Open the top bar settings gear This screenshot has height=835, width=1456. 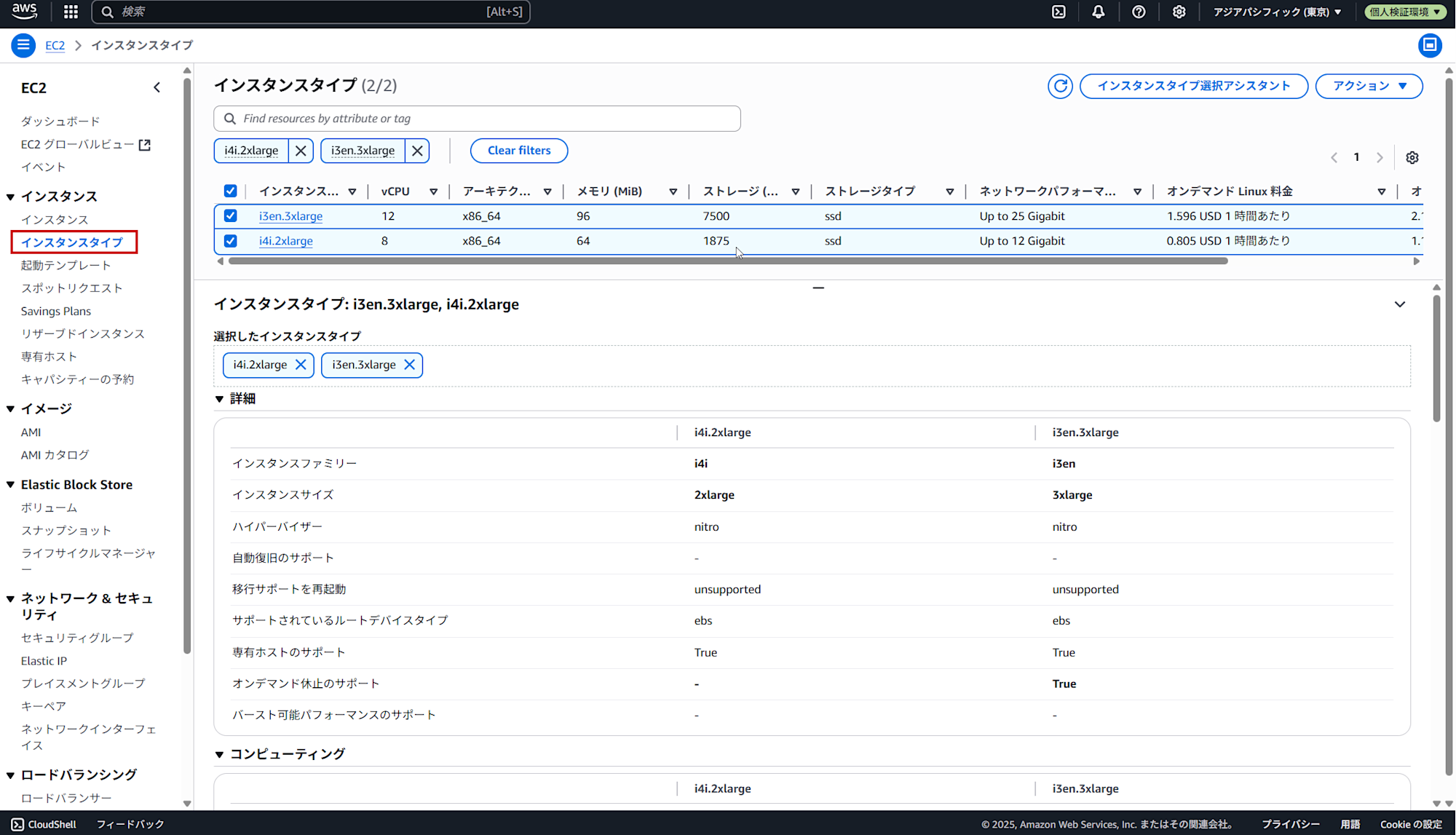click(1179, 12)
